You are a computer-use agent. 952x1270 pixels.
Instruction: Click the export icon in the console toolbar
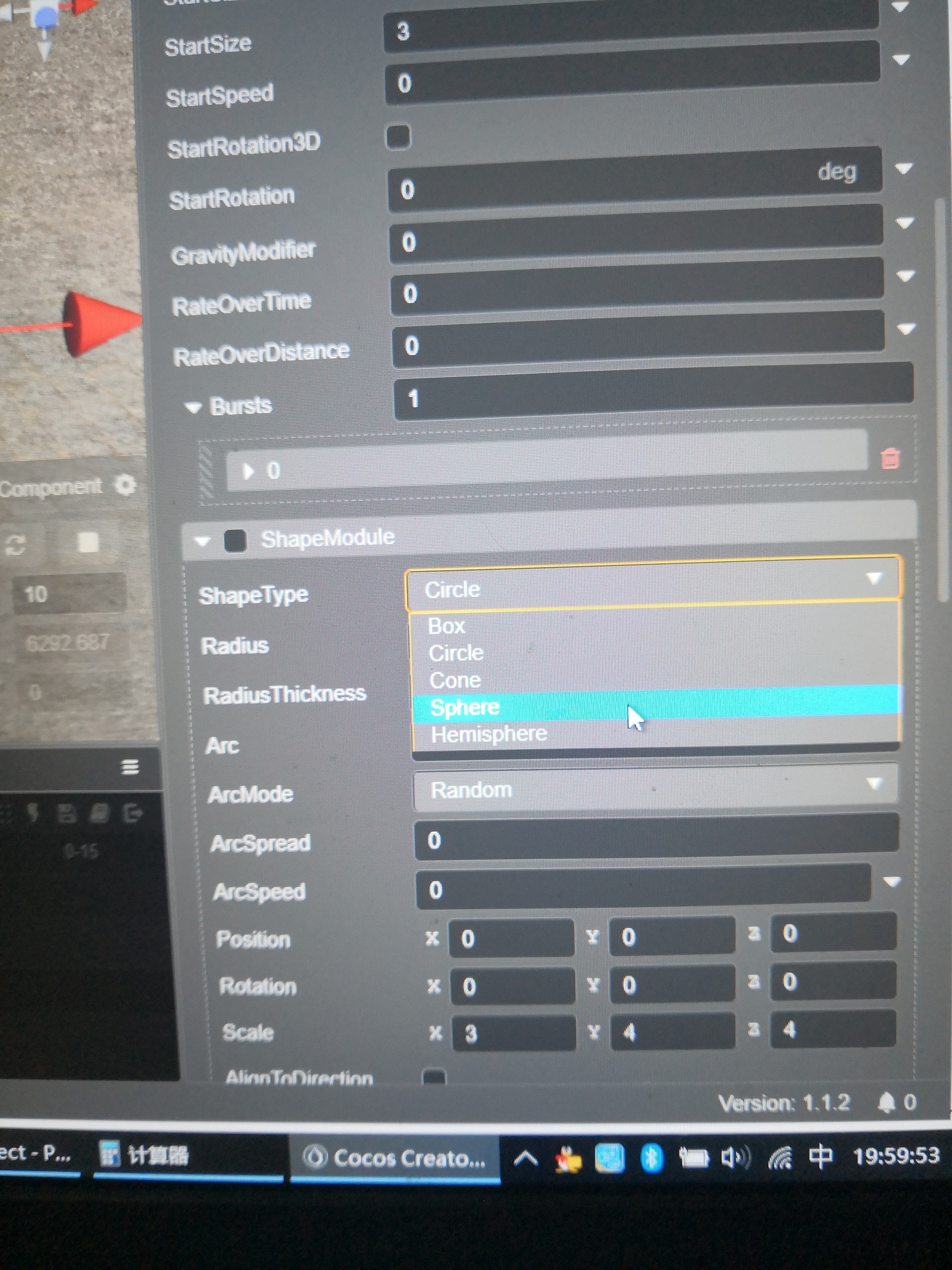(x=133, y=812)
